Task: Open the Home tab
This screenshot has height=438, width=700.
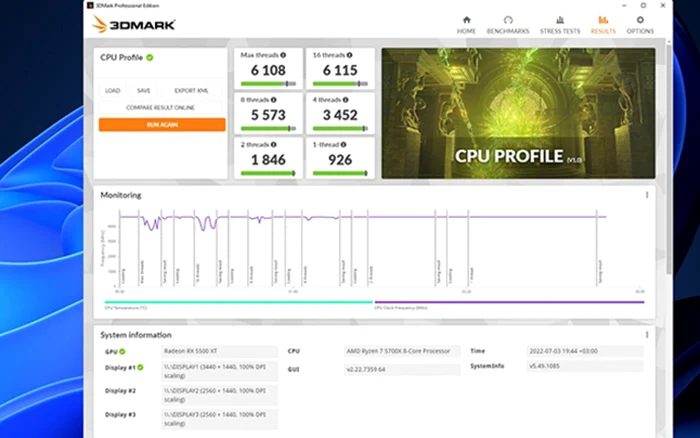Action: coord(466,25)
